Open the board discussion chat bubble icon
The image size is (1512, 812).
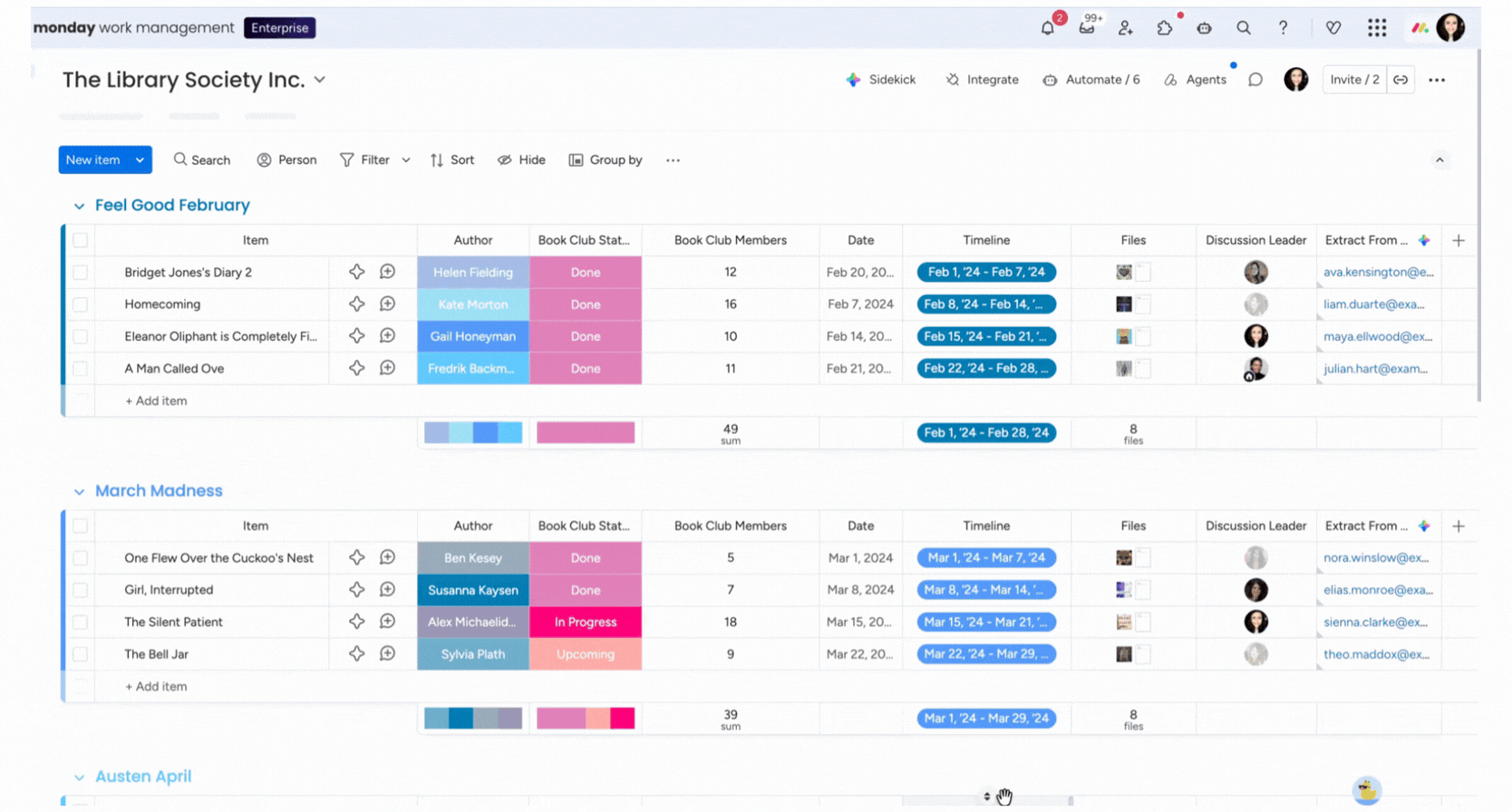[x=1255, y=80]
